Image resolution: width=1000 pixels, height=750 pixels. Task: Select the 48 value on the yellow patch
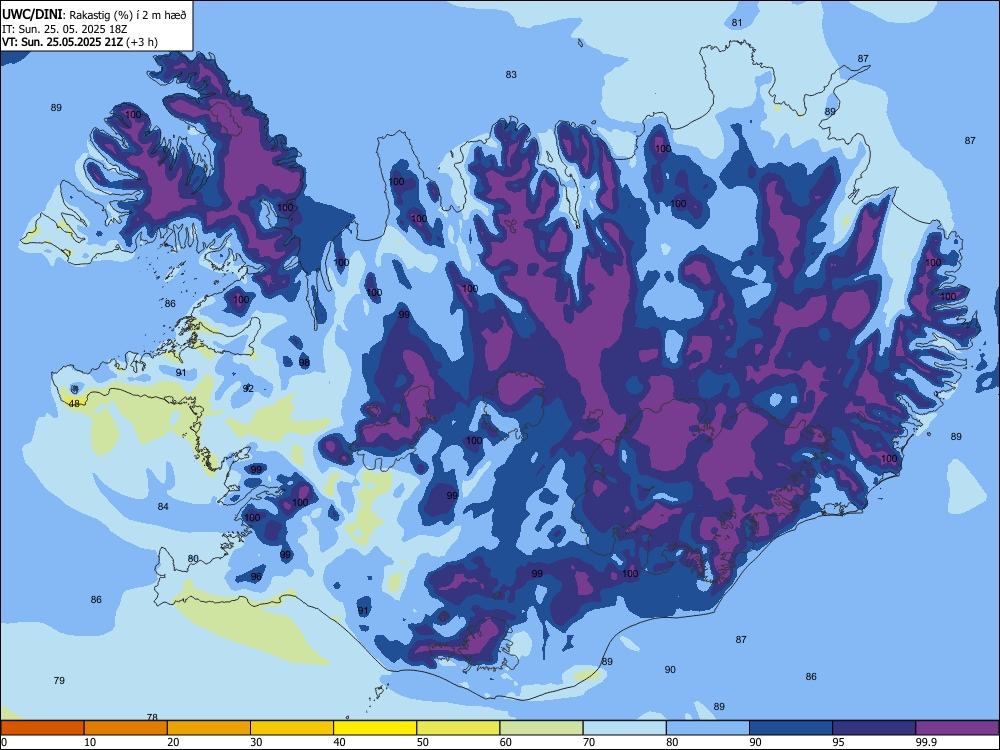tap(75, 404)
